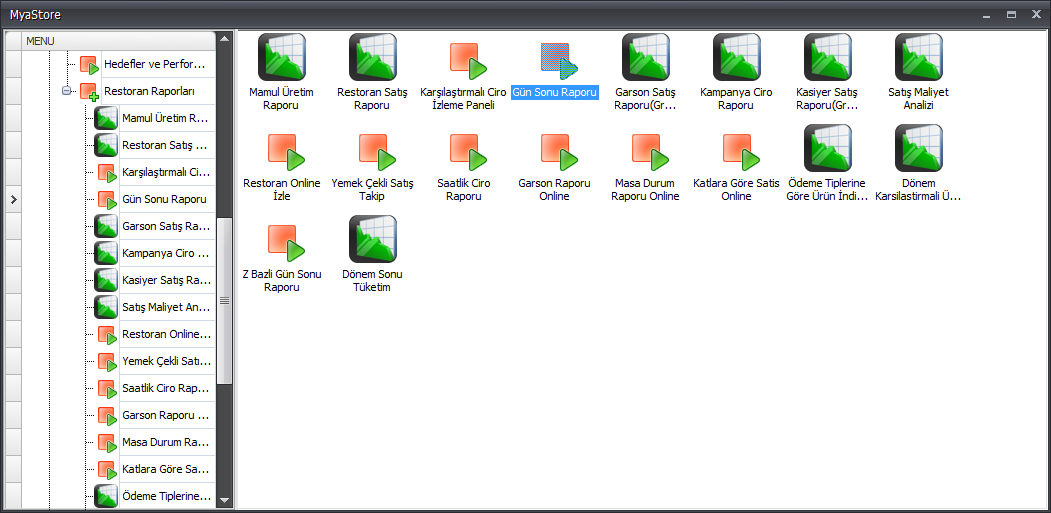
Task: Select Garson Satış Ra… in menu tree
Action: [x=168, y=227]
